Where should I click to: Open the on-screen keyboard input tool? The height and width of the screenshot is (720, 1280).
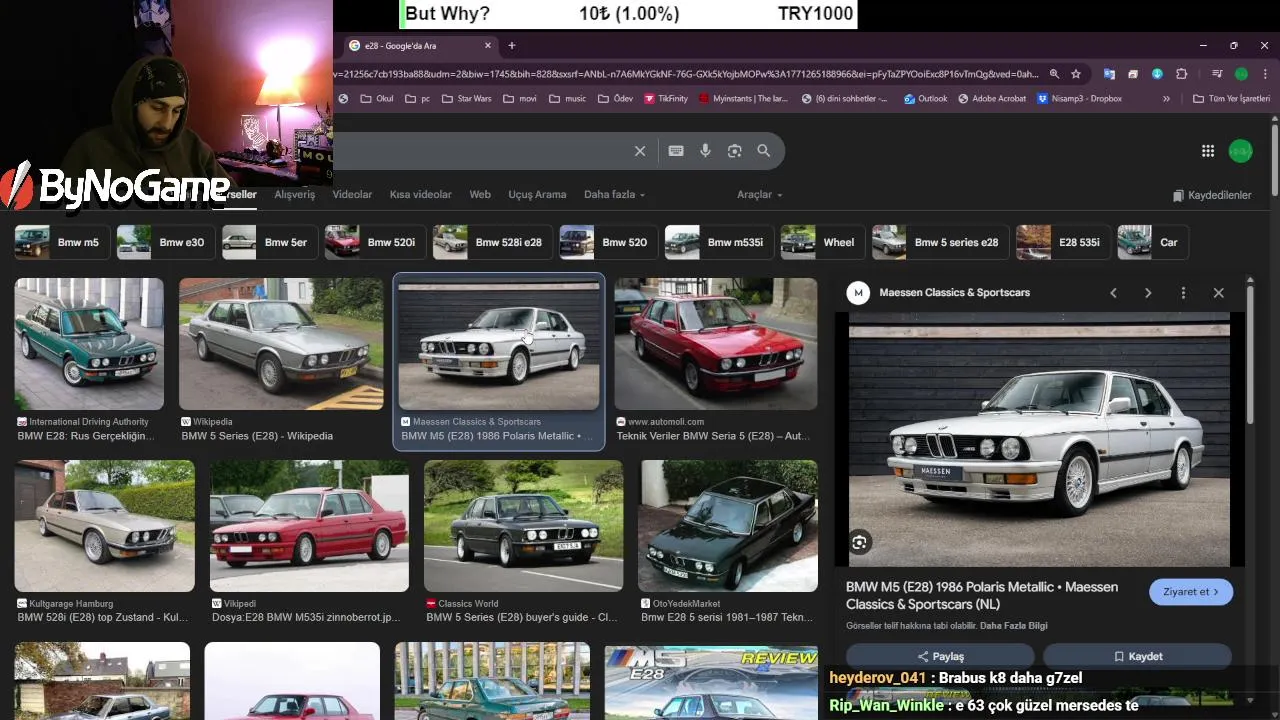point(676,151)
